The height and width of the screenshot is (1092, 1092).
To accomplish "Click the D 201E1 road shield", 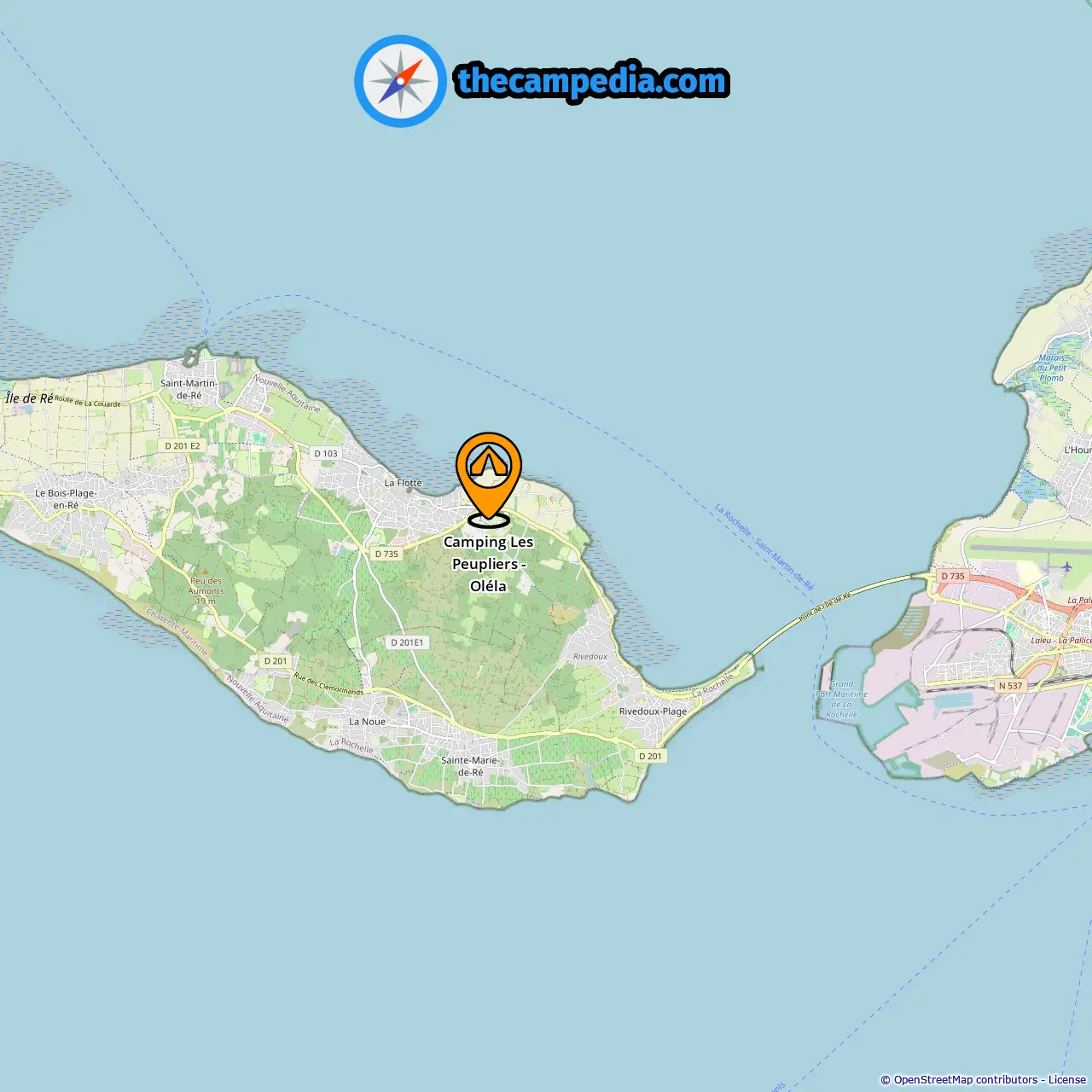I will point(407,642).
